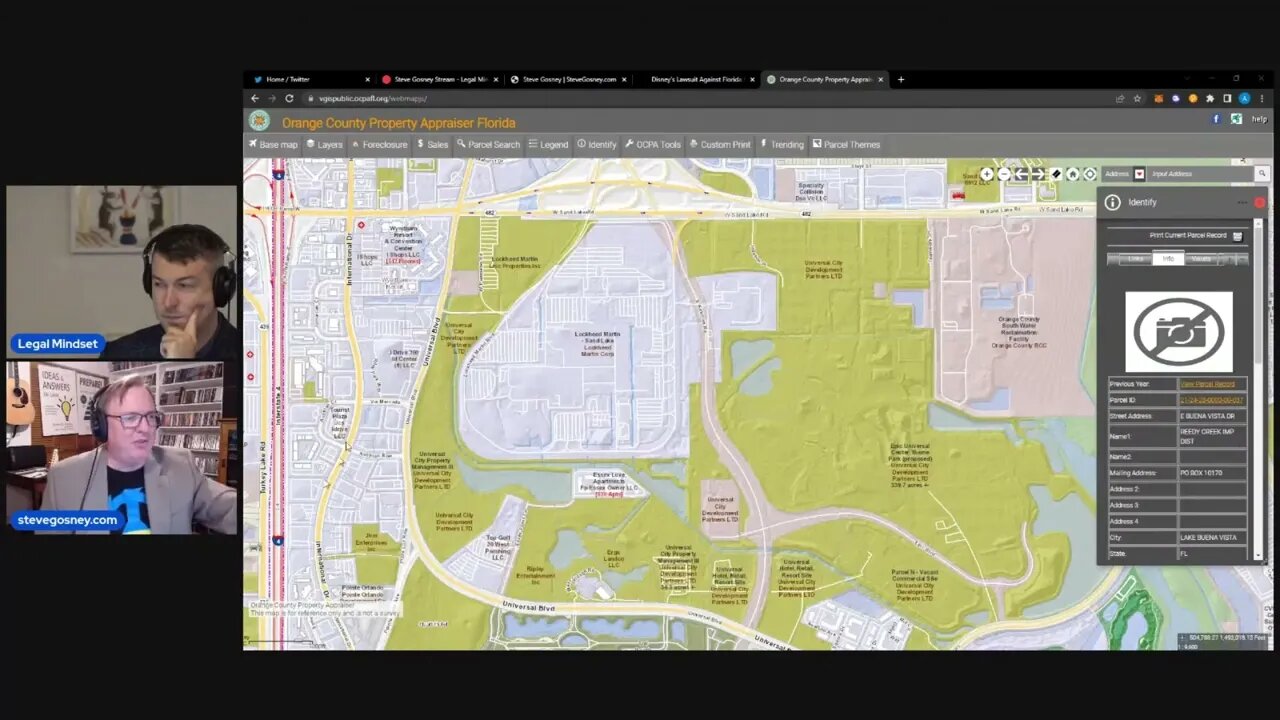This screenshot has height=720, width=1280.
Task: Go to previous map extent arrow
Action: (1021, 174)
